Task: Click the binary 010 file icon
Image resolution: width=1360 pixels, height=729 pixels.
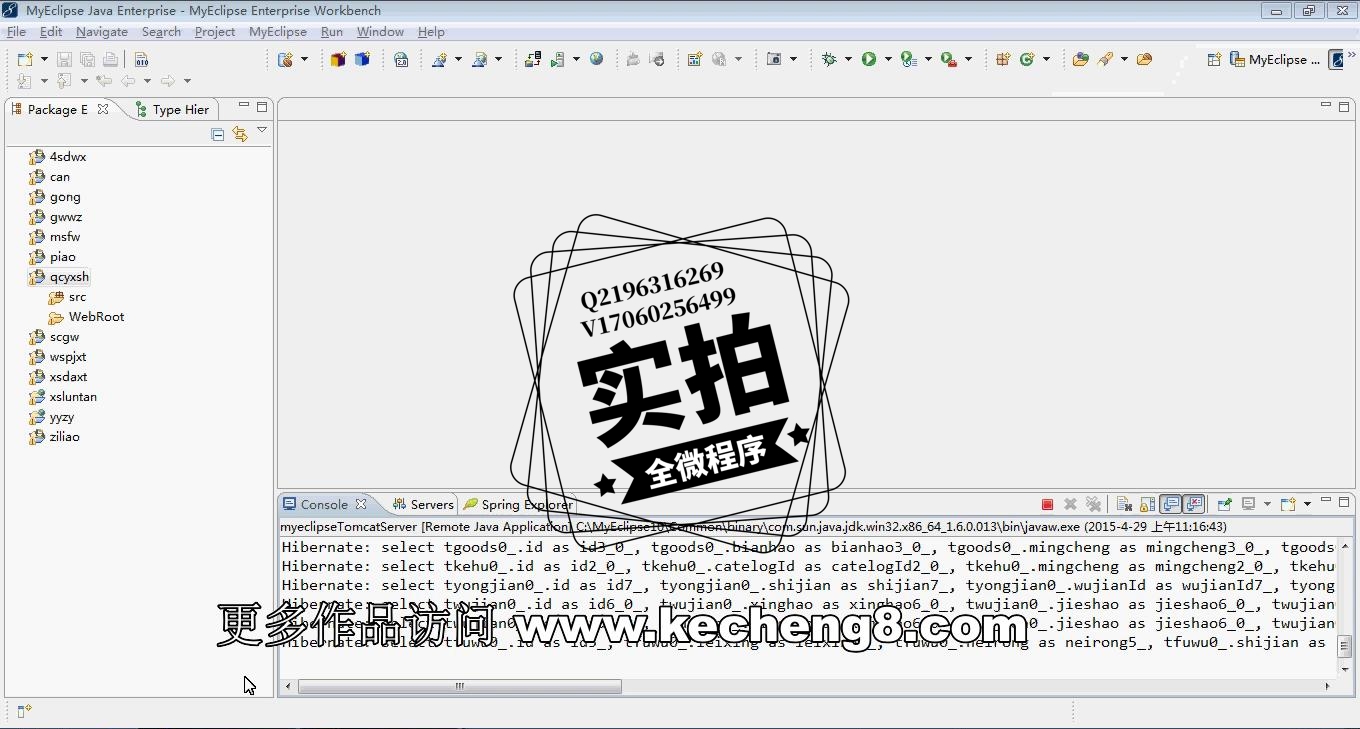Action: coord(141,60)
